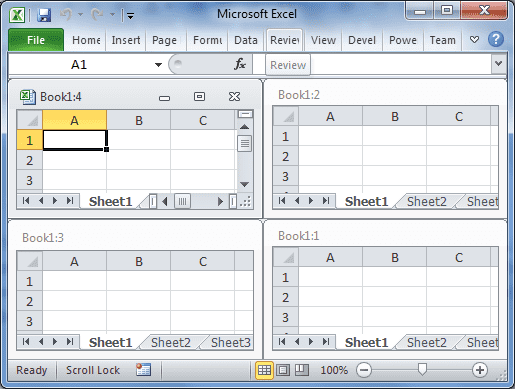Click the vertical scrollbar down arrow in Book1:4

(x=245, y=184)
